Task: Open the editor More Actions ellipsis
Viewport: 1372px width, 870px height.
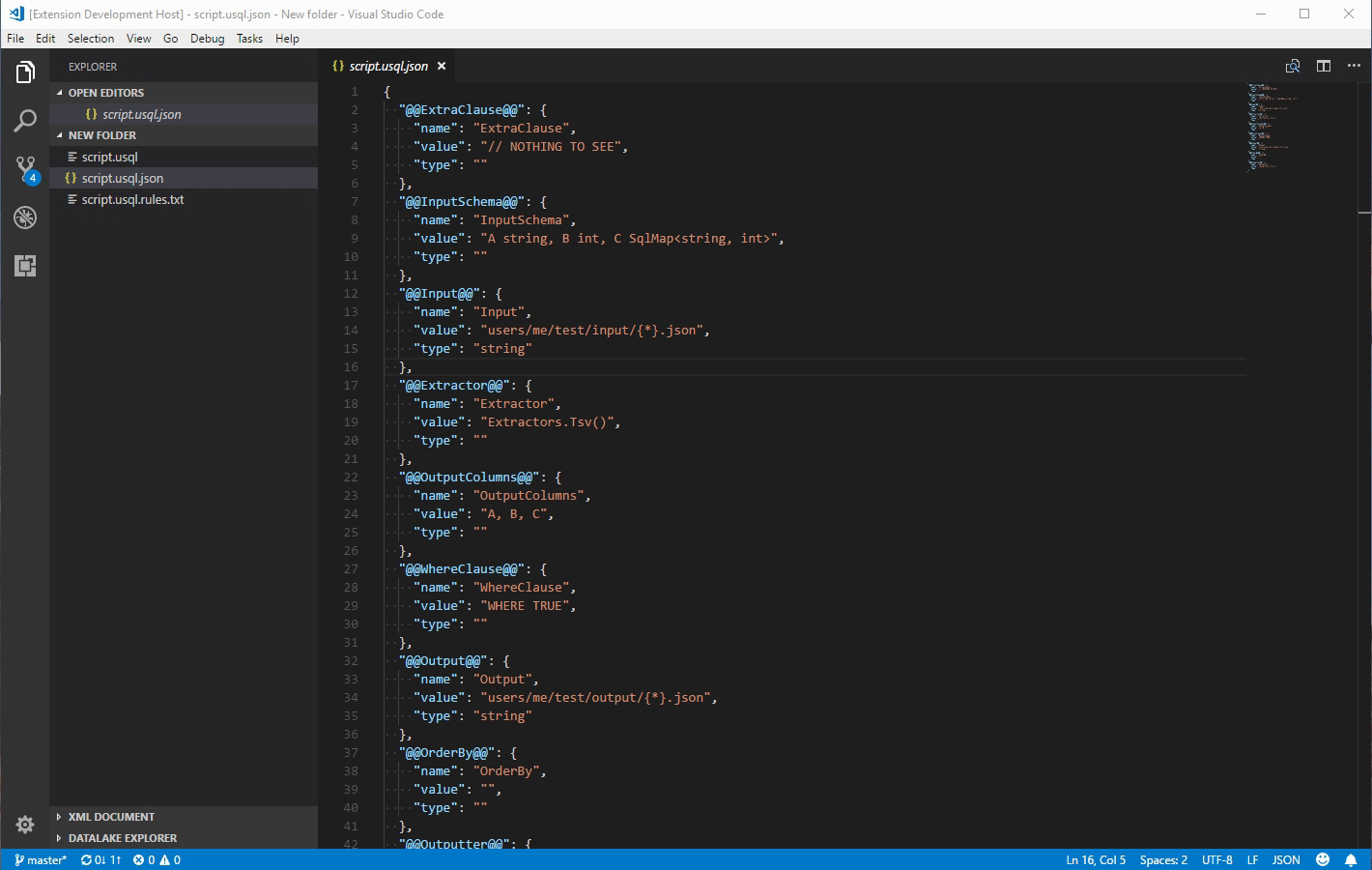Action: coord(1354,66)
